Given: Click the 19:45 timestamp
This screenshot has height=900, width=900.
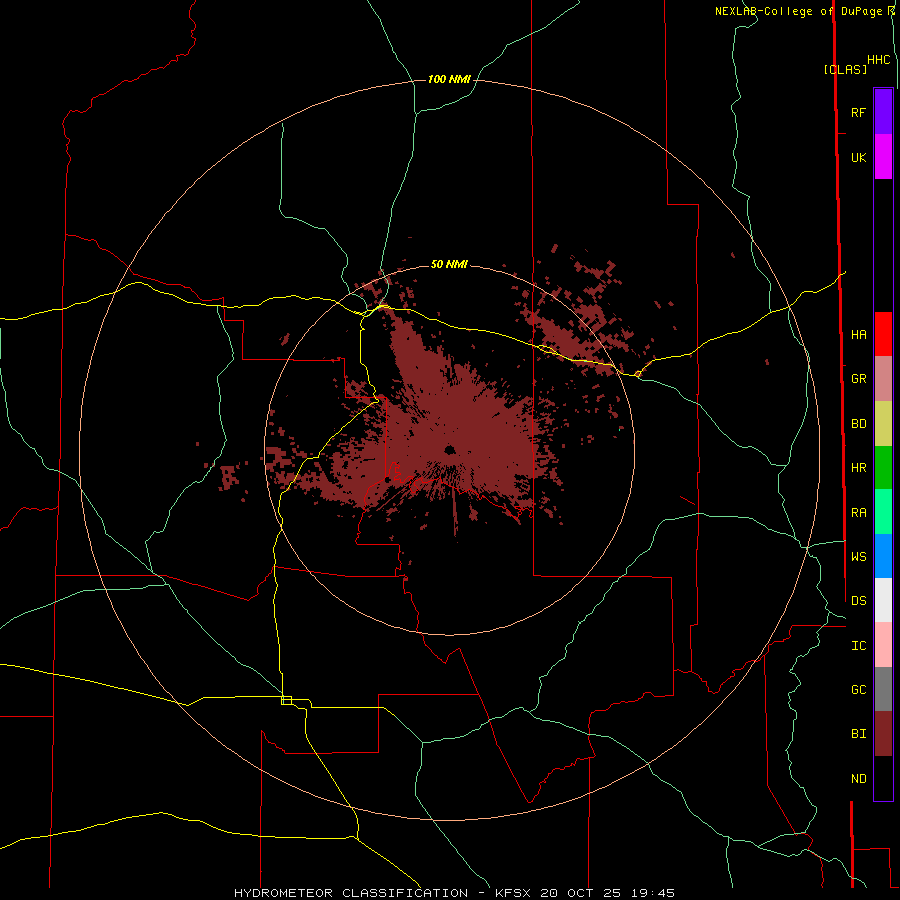Looking at the screenshot, I should coord(655,893).
